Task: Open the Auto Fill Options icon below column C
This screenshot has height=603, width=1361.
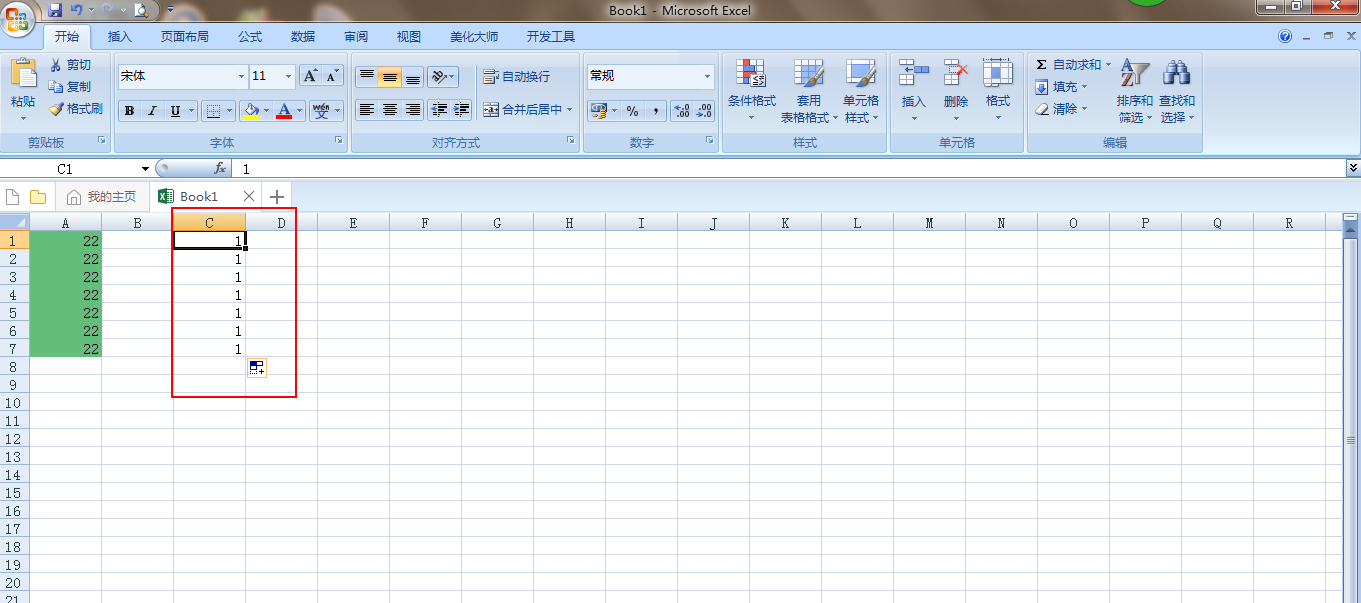Action: pyautogui.click(x=257, y=368)
